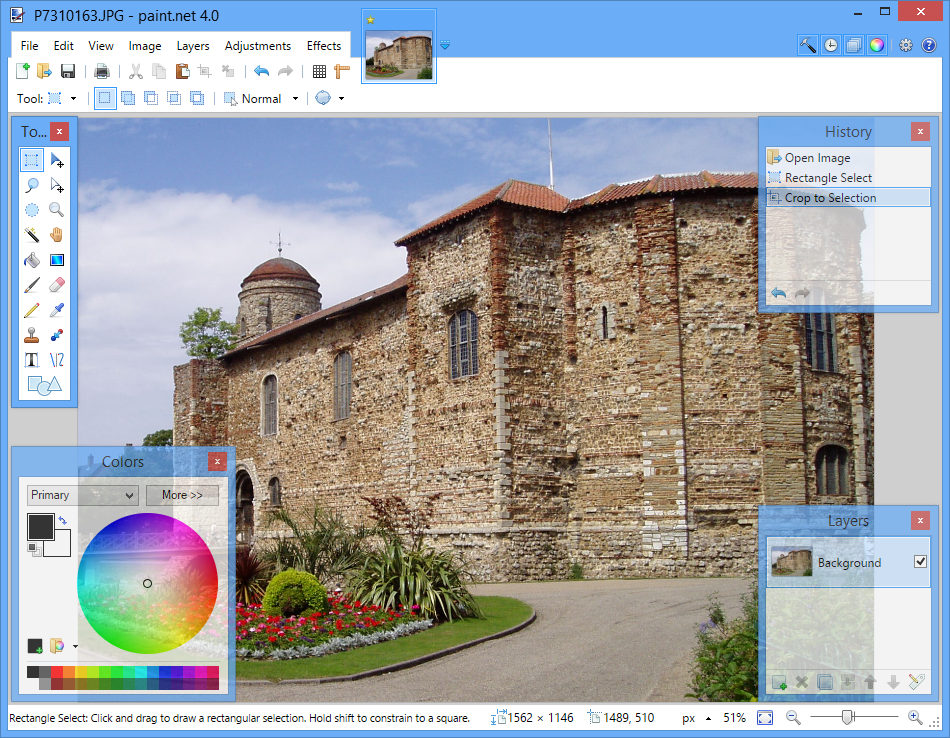Add a new layer in the Layers panel
Screen dimensions: 950x738
[779, 682]
